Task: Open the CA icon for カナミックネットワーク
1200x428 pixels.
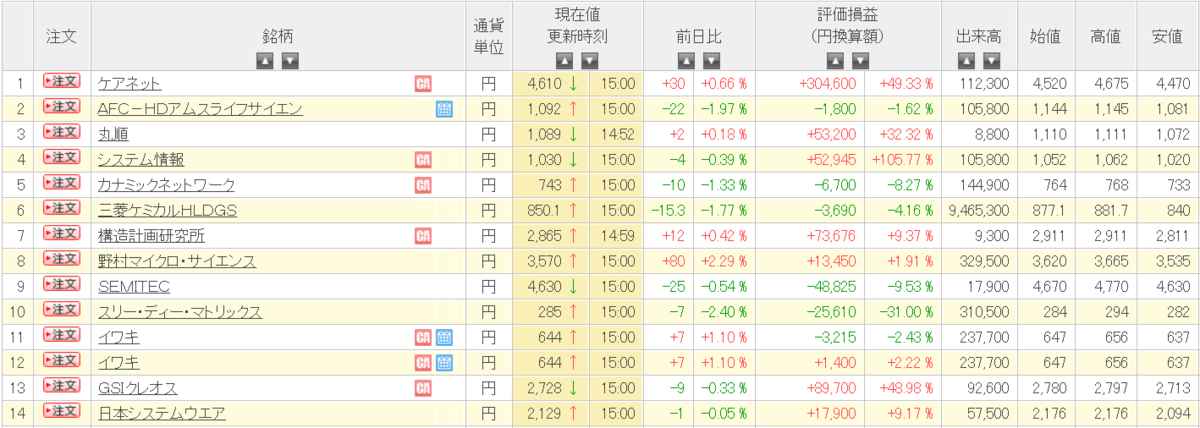Action: pos(423,185)
